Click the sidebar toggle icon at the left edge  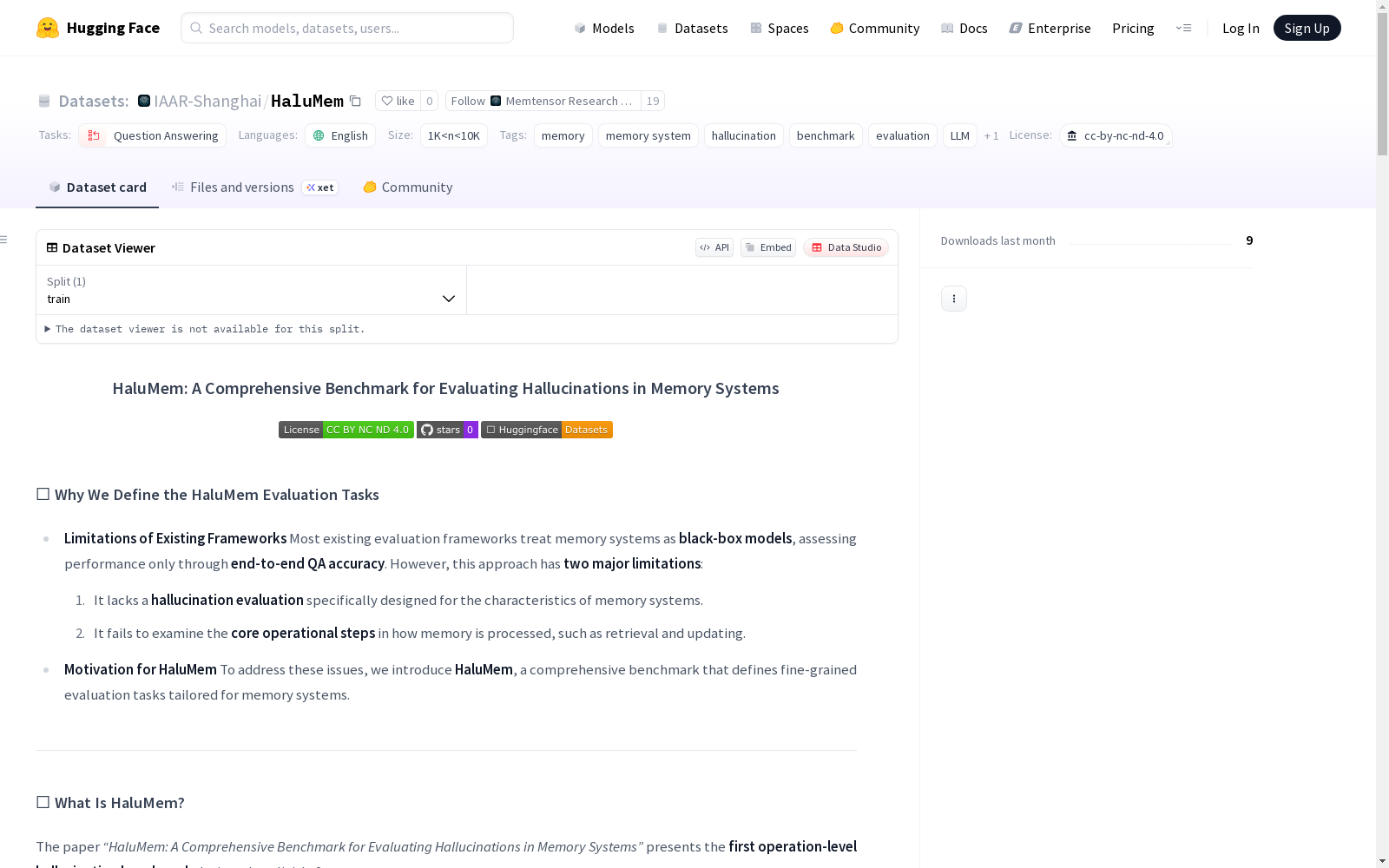tap(4, 240)
